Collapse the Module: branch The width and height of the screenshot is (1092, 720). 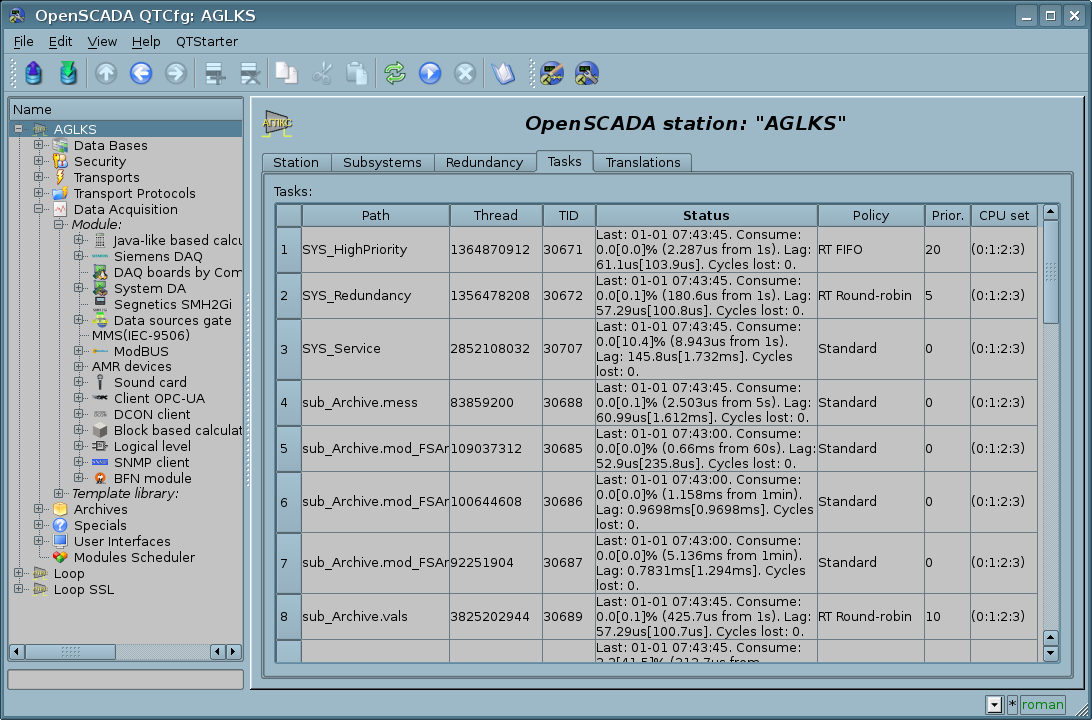click(x=59, y=225)
